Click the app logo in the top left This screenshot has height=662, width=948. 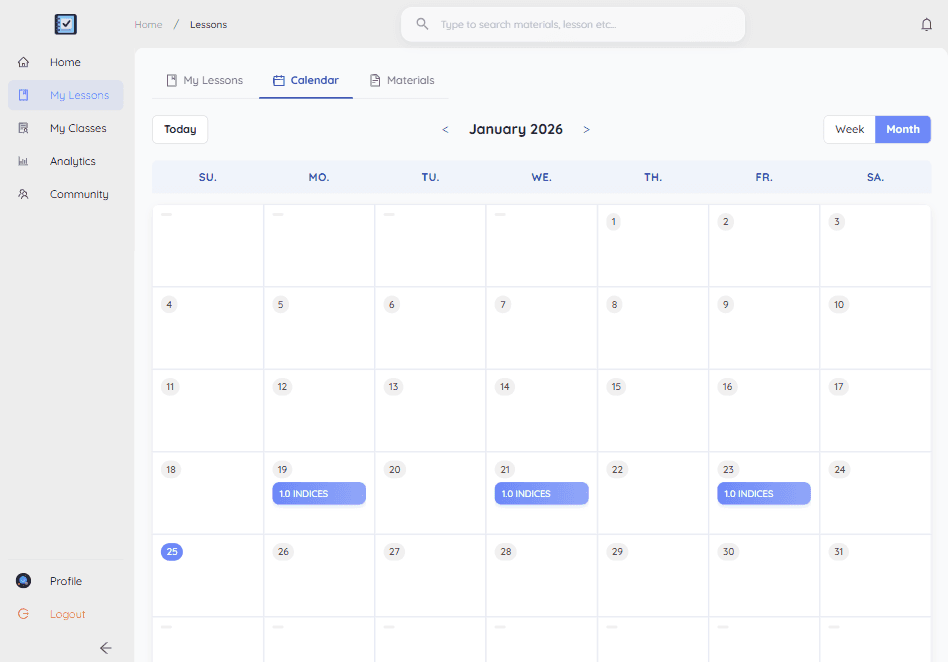click(x=64, y=24)
